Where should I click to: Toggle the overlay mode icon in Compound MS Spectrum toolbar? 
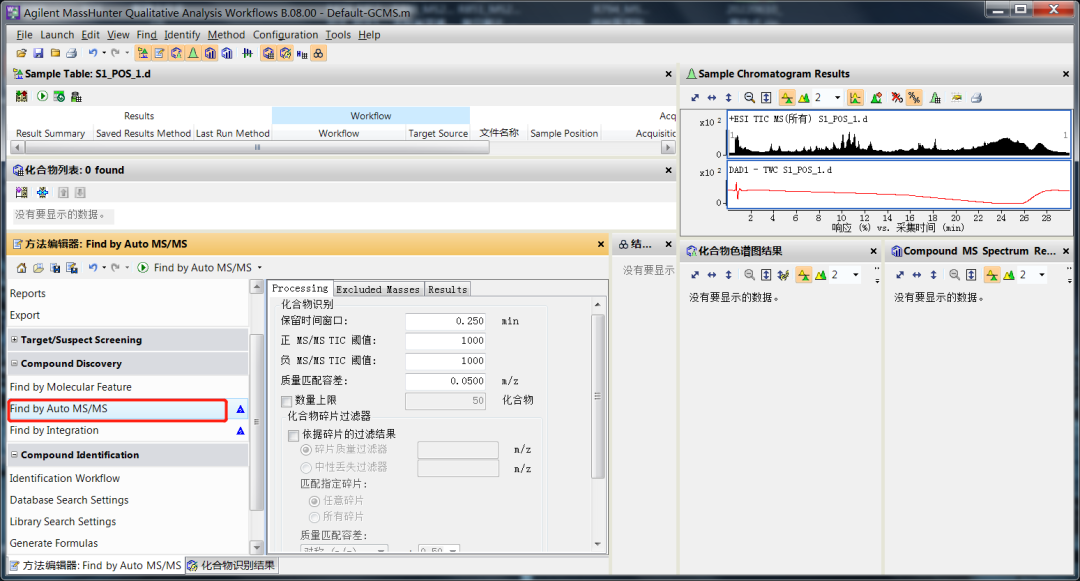pos(1008,275)
